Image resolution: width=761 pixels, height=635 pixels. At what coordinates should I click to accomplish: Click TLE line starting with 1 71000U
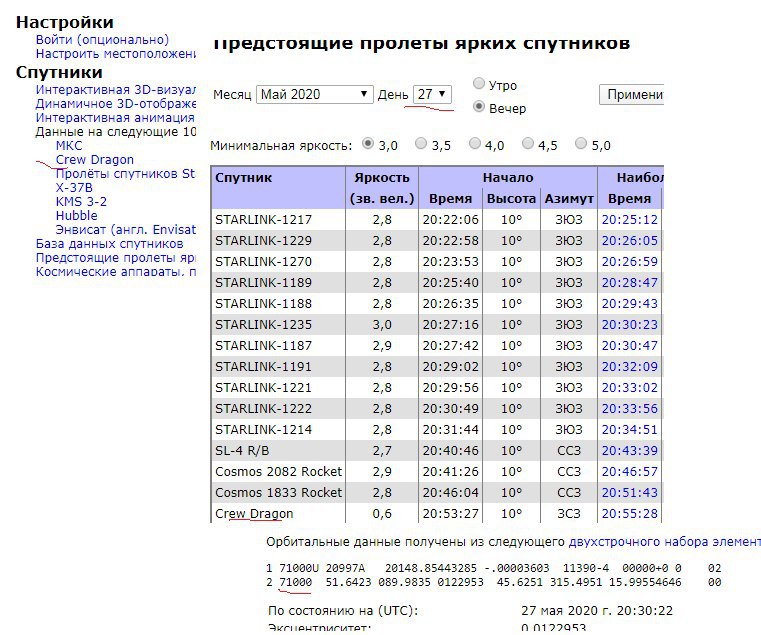(x=494, y=568)
